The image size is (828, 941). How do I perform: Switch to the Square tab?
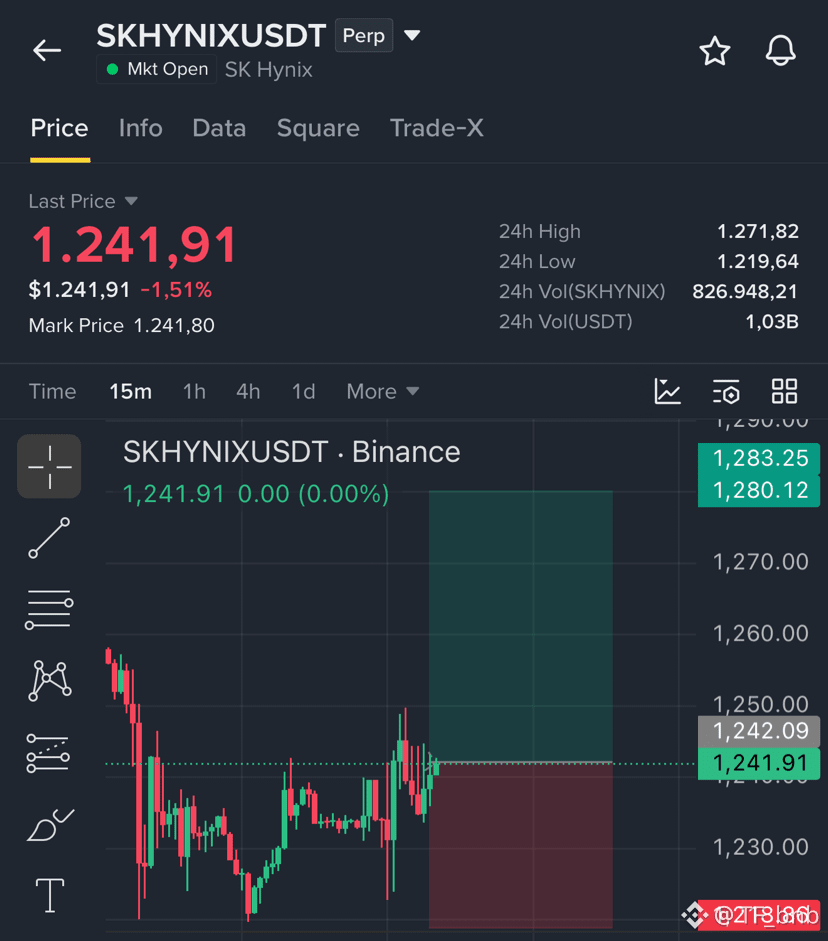pyautogui.click(x=318, y=128)
